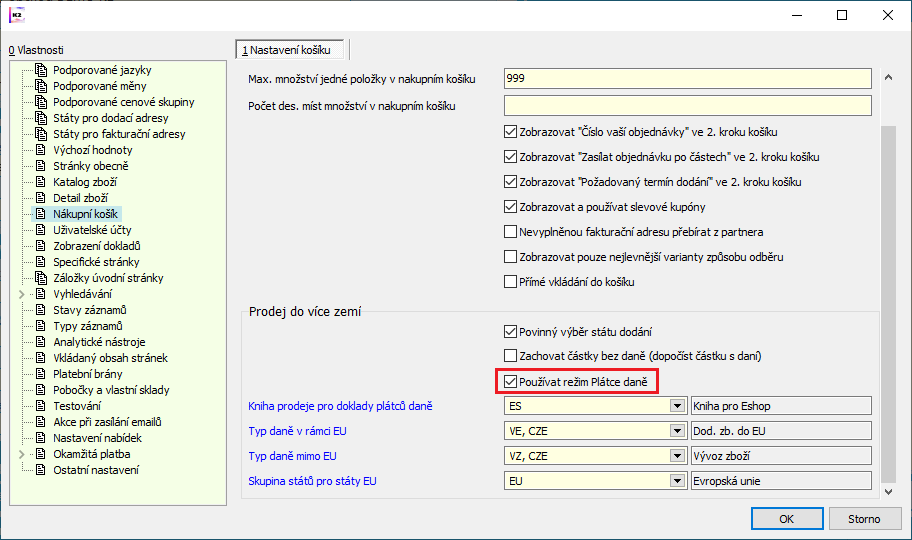Viewport: 912px width, 540px height.
Task: Click the Analytické nástroje document icon
Action: pos(41,342)
